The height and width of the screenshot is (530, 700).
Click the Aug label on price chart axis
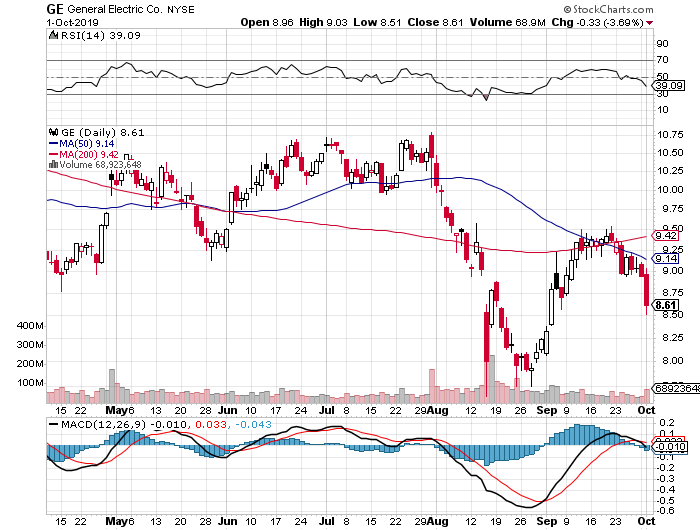coord(438,410)
